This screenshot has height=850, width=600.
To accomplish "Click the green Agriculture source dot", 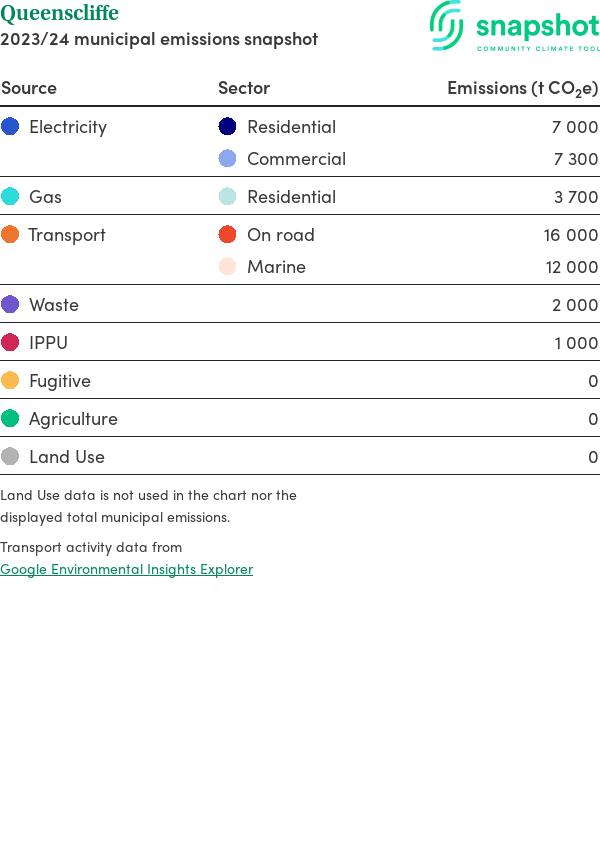I will click(x=10, y=419).
